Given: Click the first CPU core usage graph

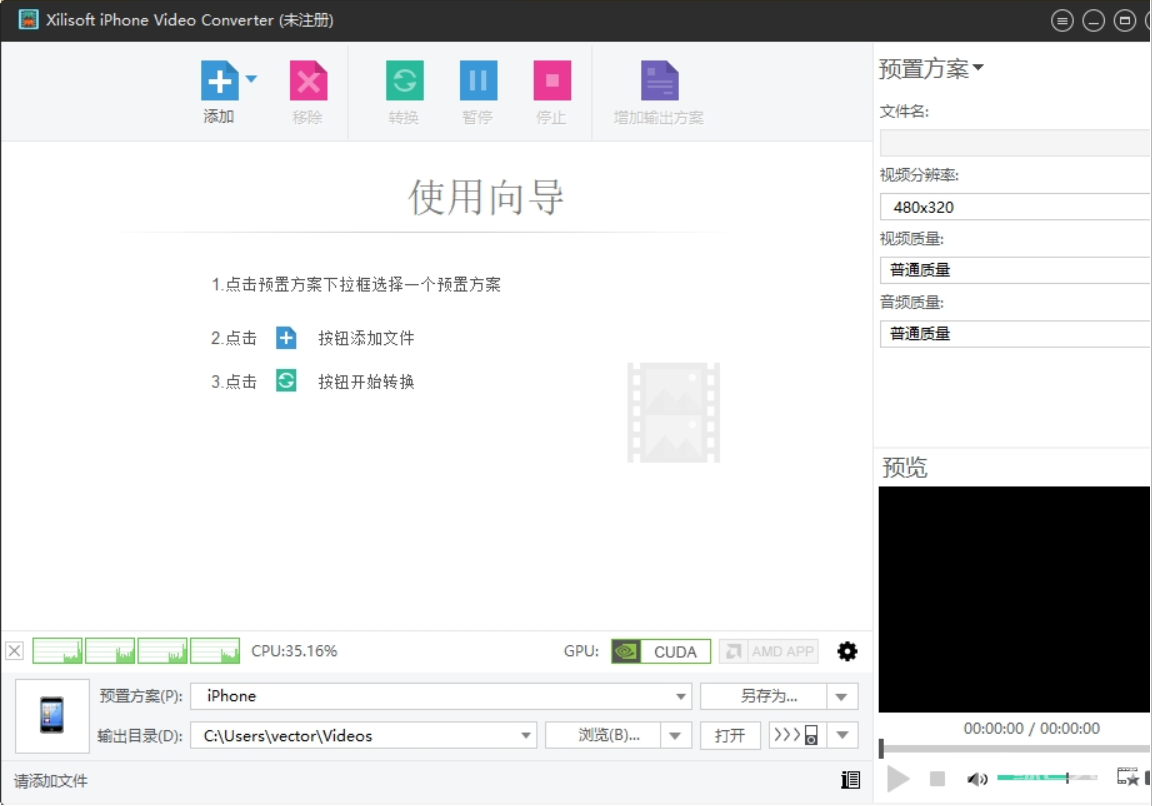Looking at the screenshot, I should tap(57, 651).
